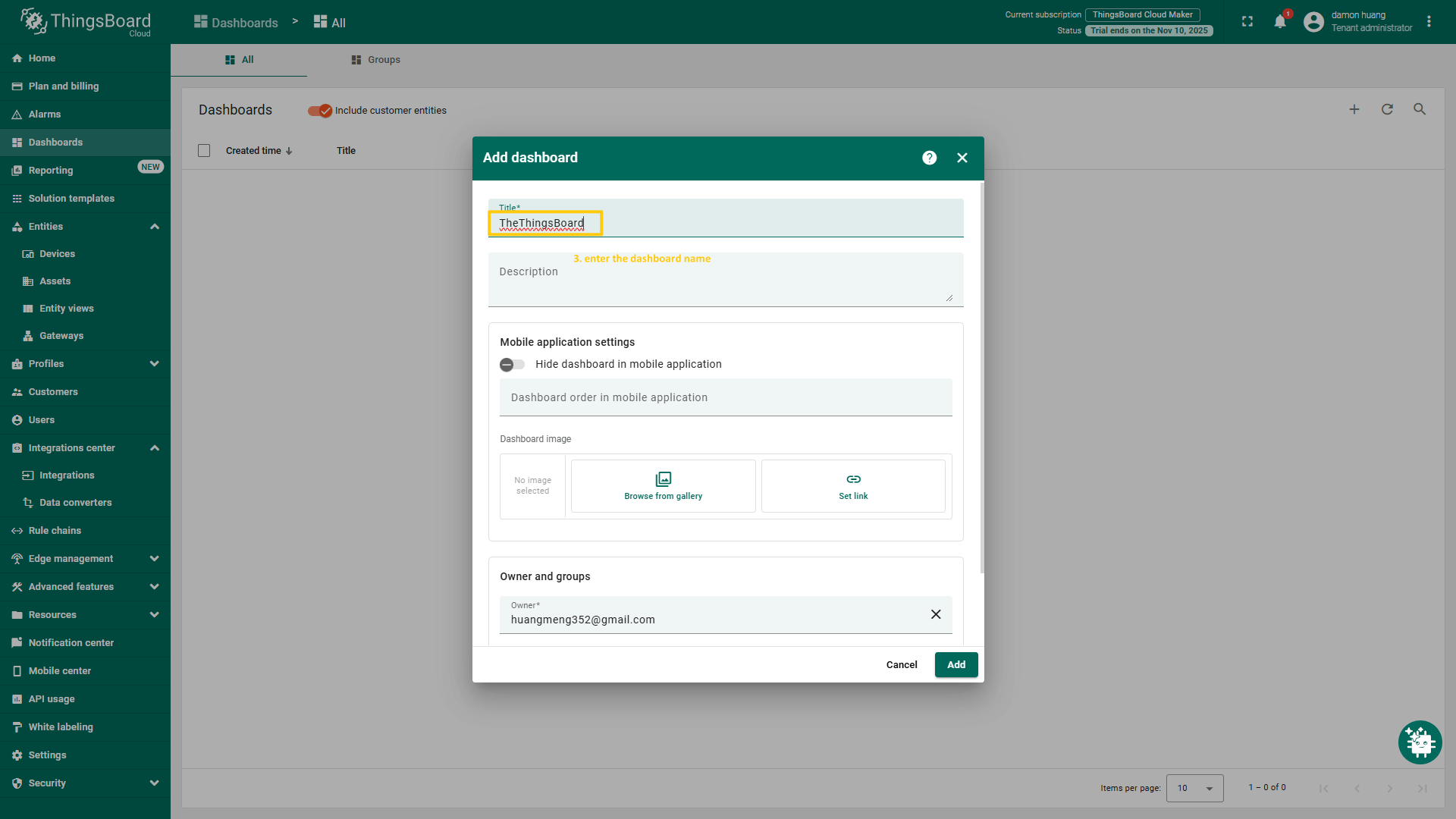
Task: Switch to the Groups tab
Action: pos(375,60)
